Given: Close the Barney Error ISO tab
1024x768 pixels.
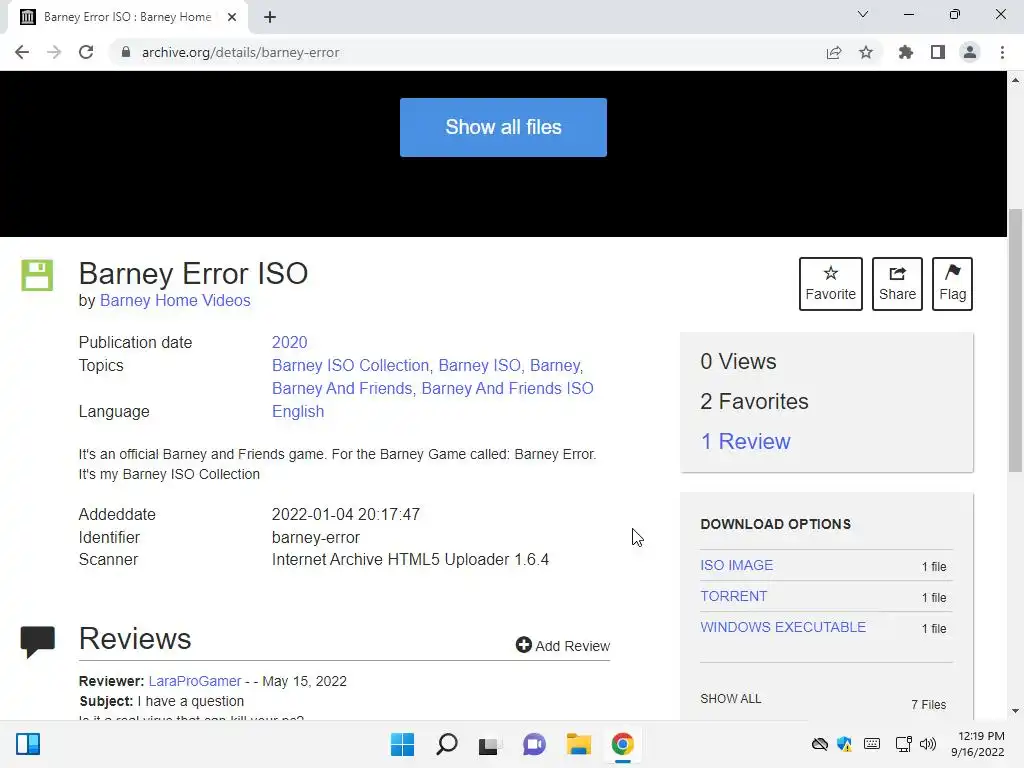Looking at the screenshot, I should click(x=232, y=17).
